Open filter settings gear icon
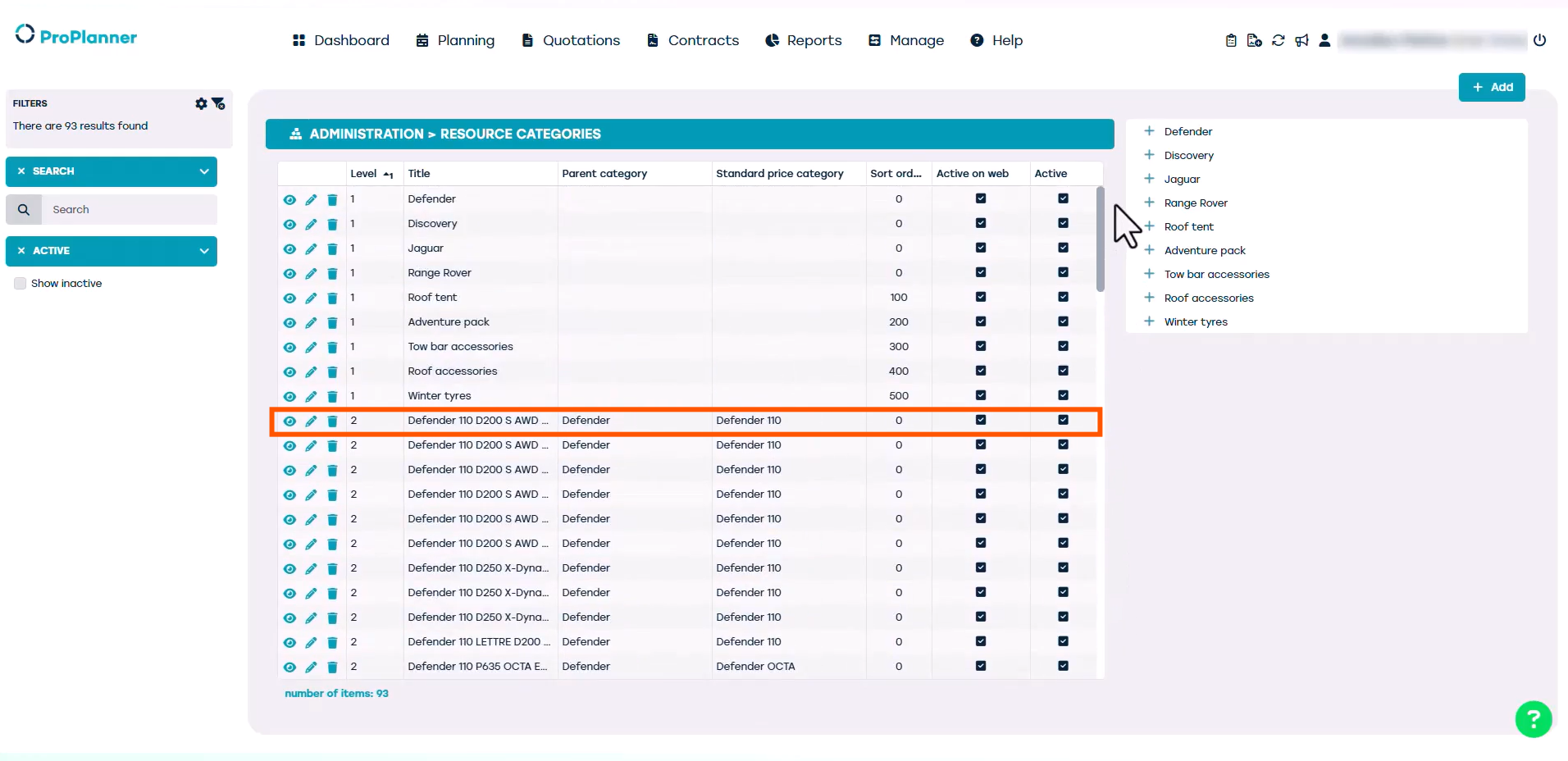1568x761 pixels. tap(201, 103)
